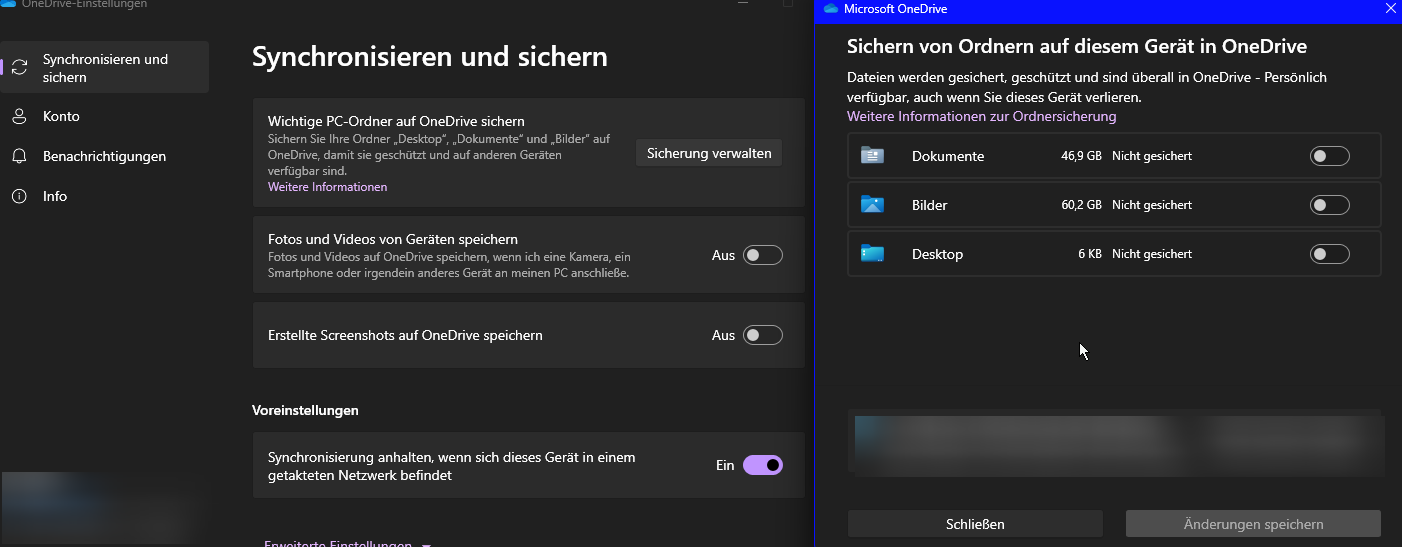Image resolution: width=1402 pixels, height=547 pixels.
Task: Enable backup for Bilder folder
Action: coord(1329,205)
